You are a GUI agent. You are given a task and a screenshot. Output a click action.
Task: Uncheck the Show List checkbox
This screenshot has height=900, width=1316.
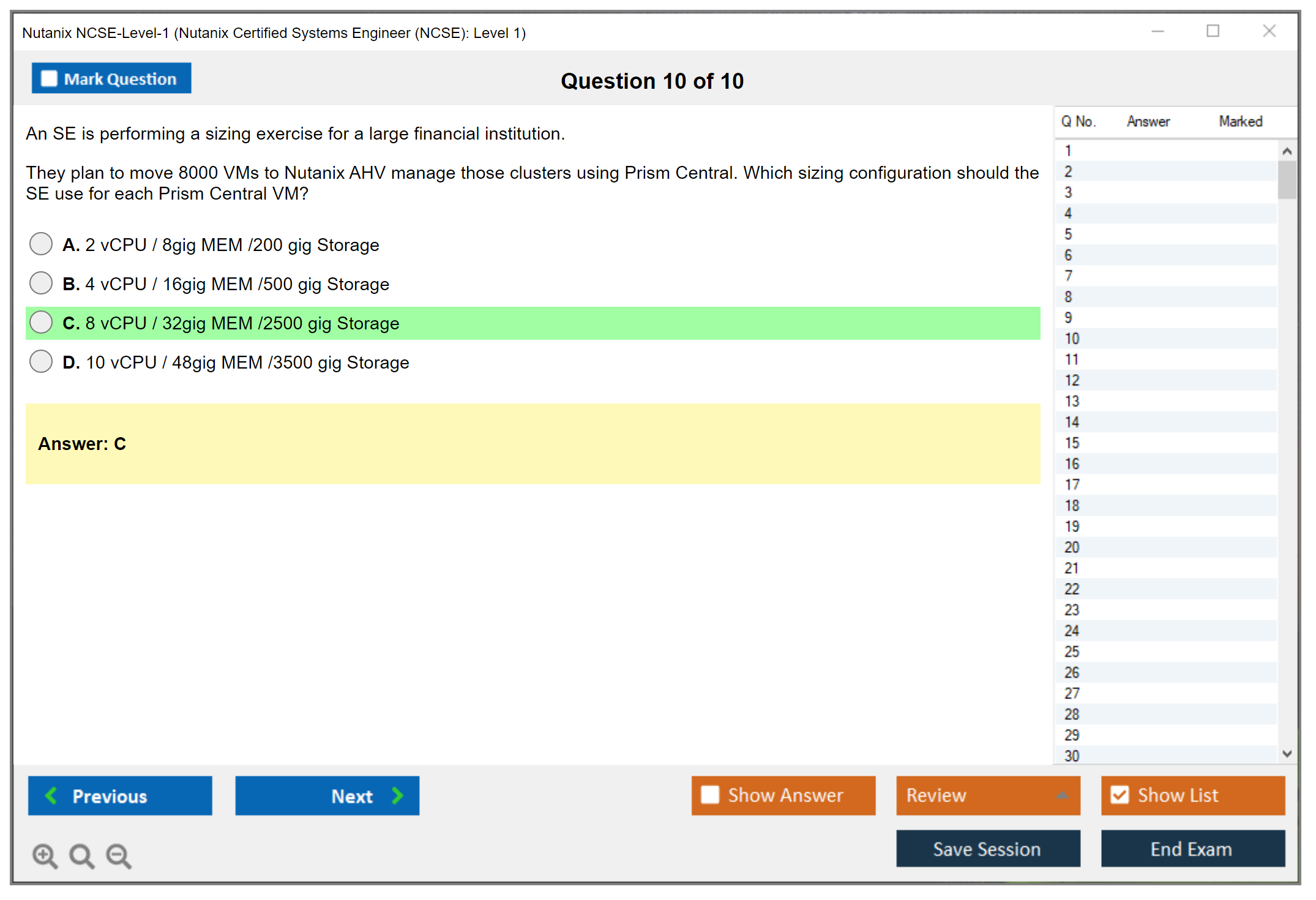[1120, 795]
